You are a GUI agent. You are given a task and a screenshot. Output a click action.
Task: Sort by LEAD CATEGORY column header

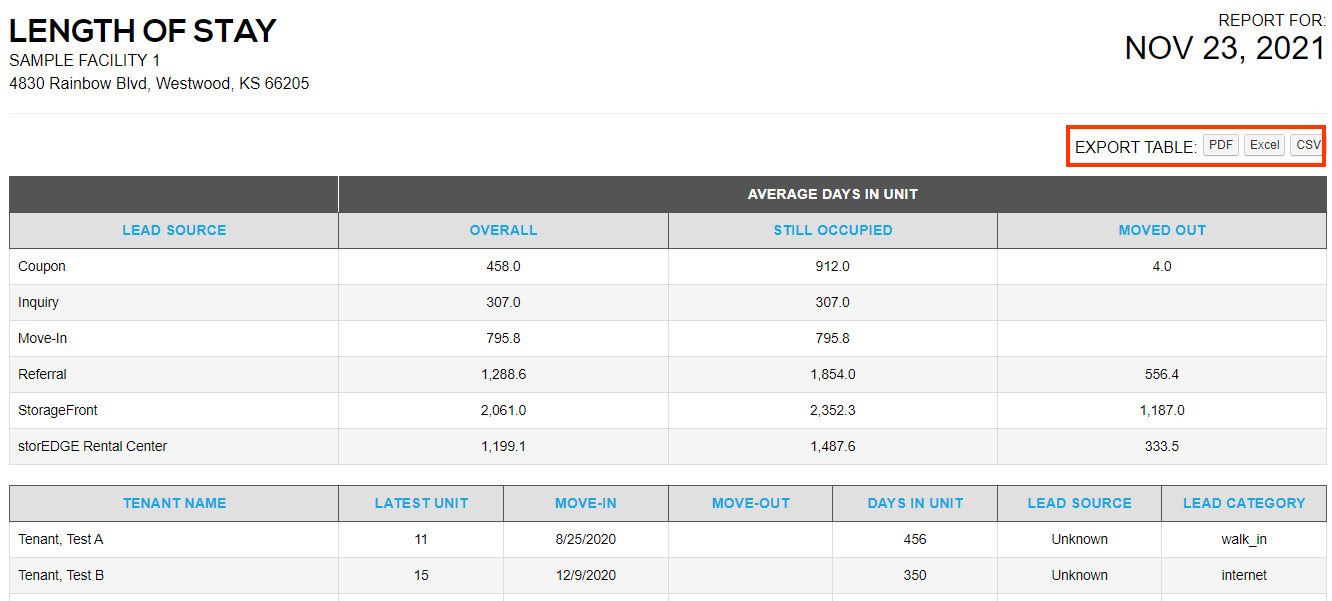[1244, 503]
